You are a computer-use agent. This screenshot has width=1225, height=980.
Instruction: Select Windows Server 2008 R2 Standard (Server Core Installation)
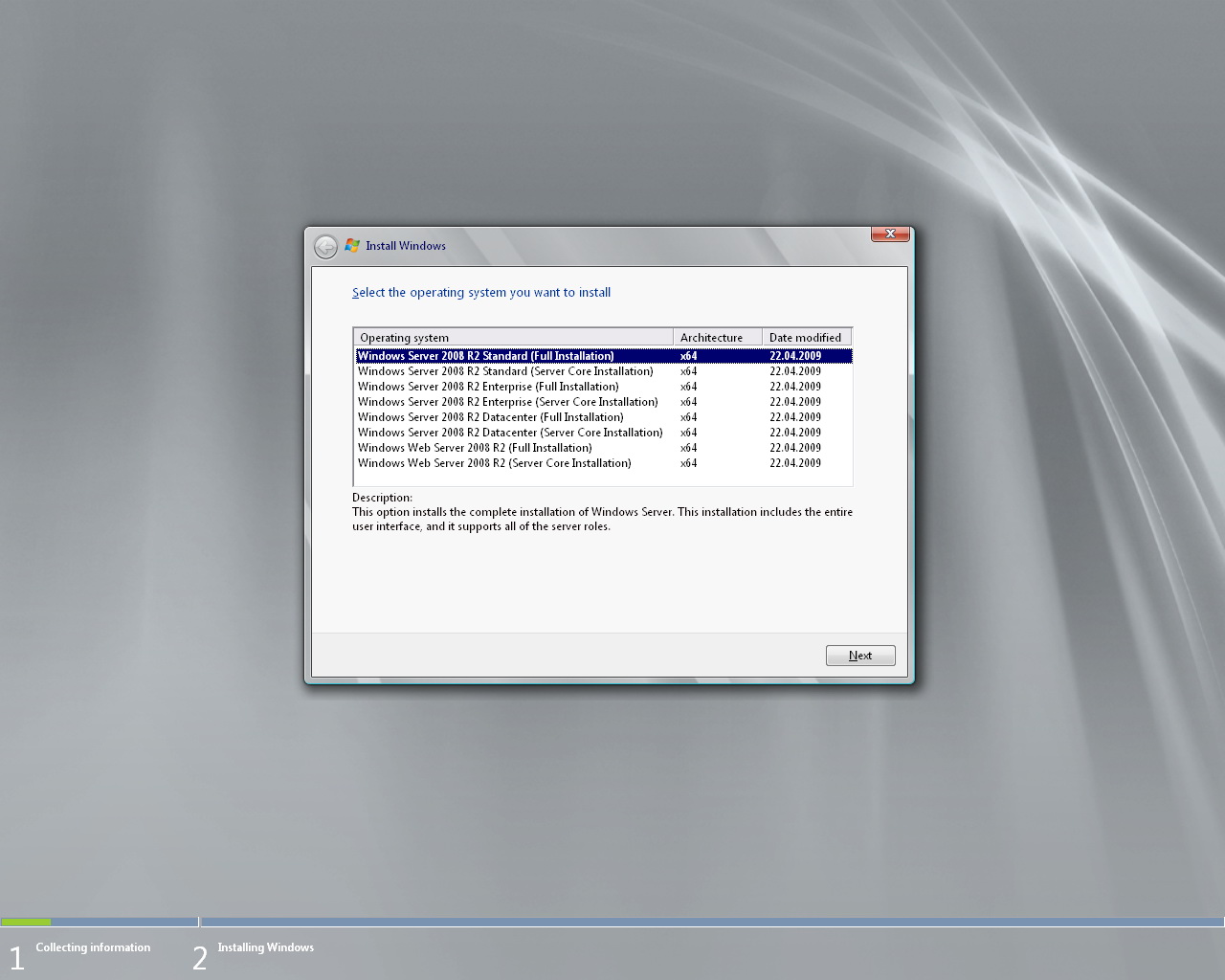coord(505,371)
